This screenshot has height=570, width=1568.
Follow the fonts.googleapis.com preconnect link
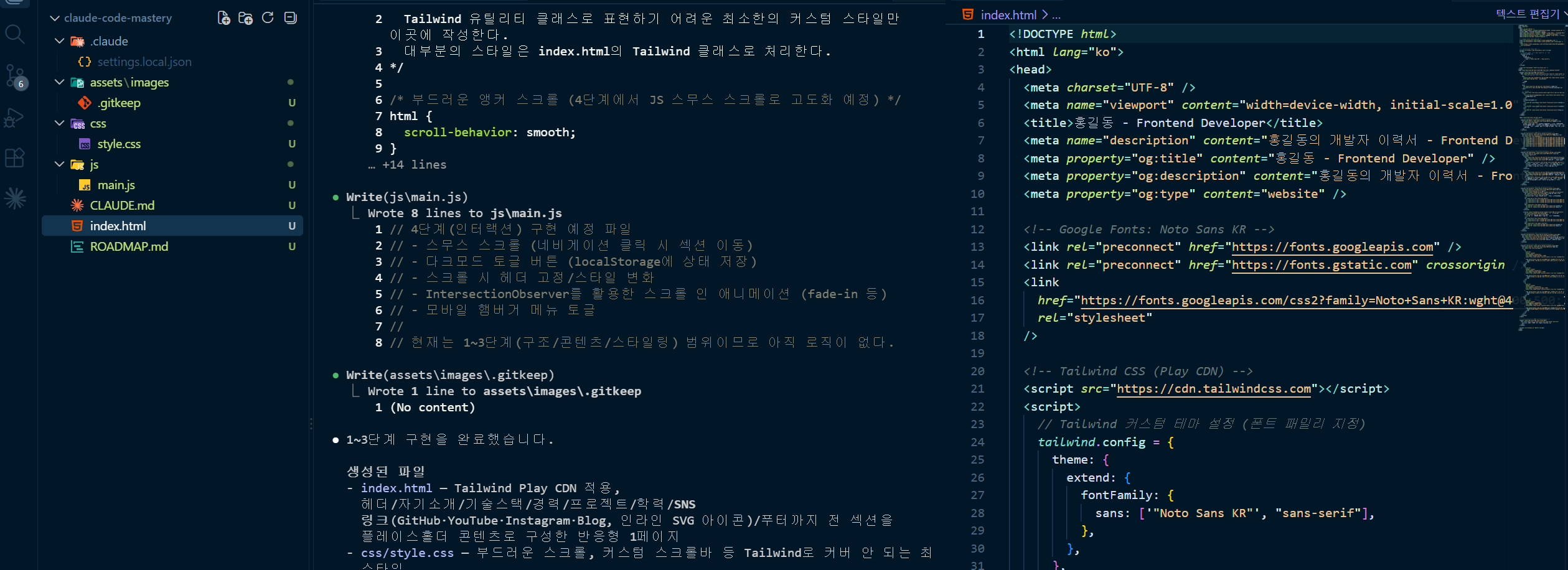pos(1333,247)
